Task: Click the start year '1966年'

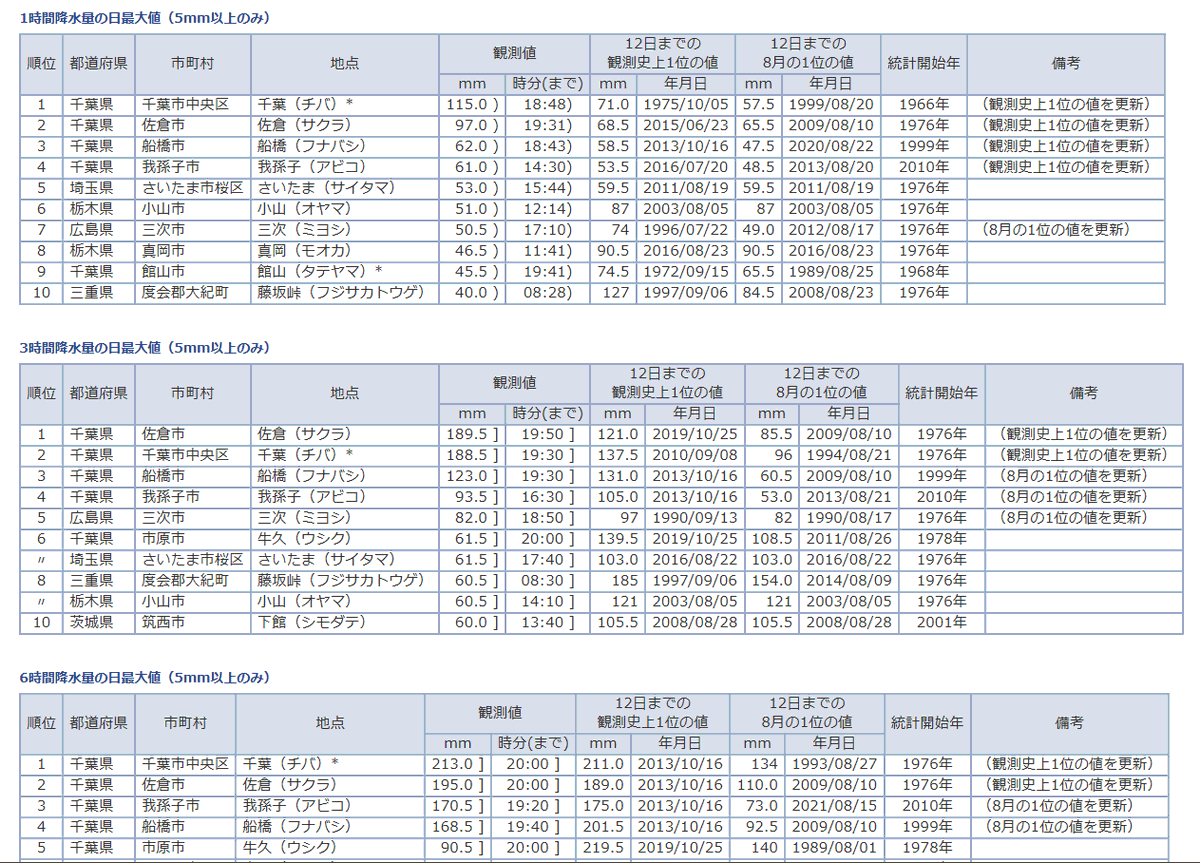Action: coord(924,104)
